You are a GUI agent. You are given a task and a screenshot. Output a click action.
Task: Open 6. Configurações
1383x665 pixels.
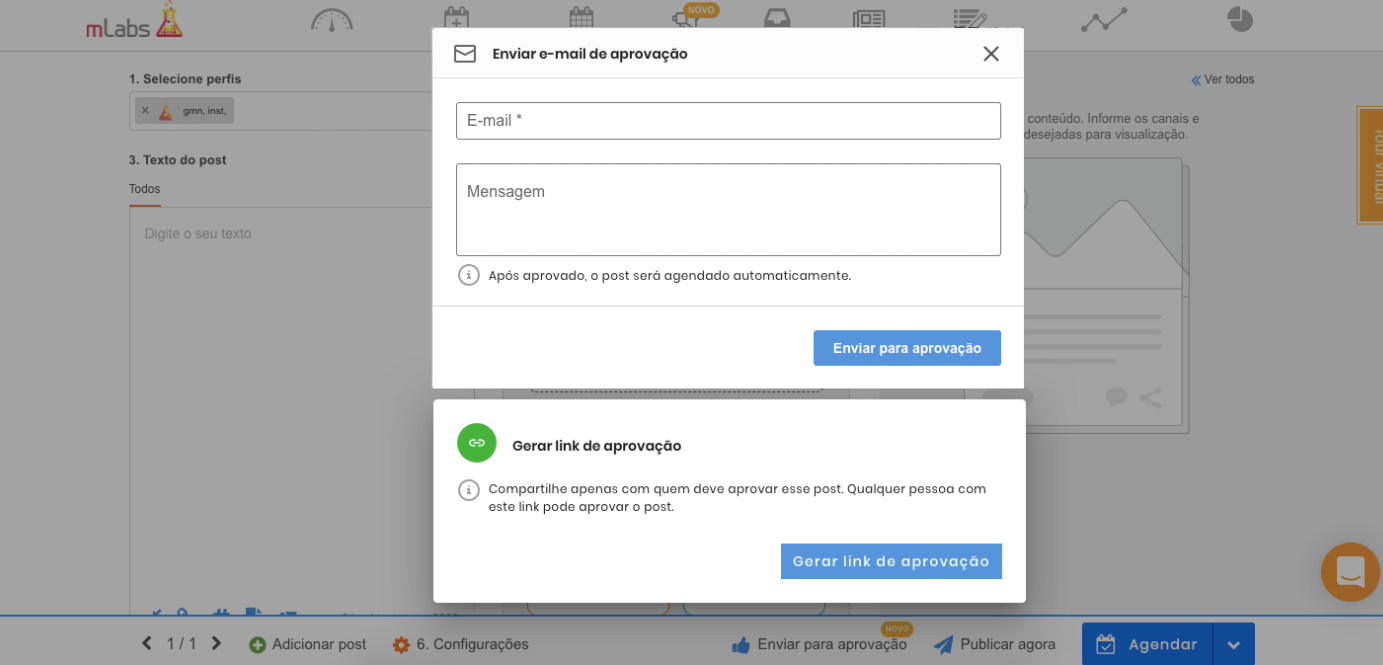point(461,645)
